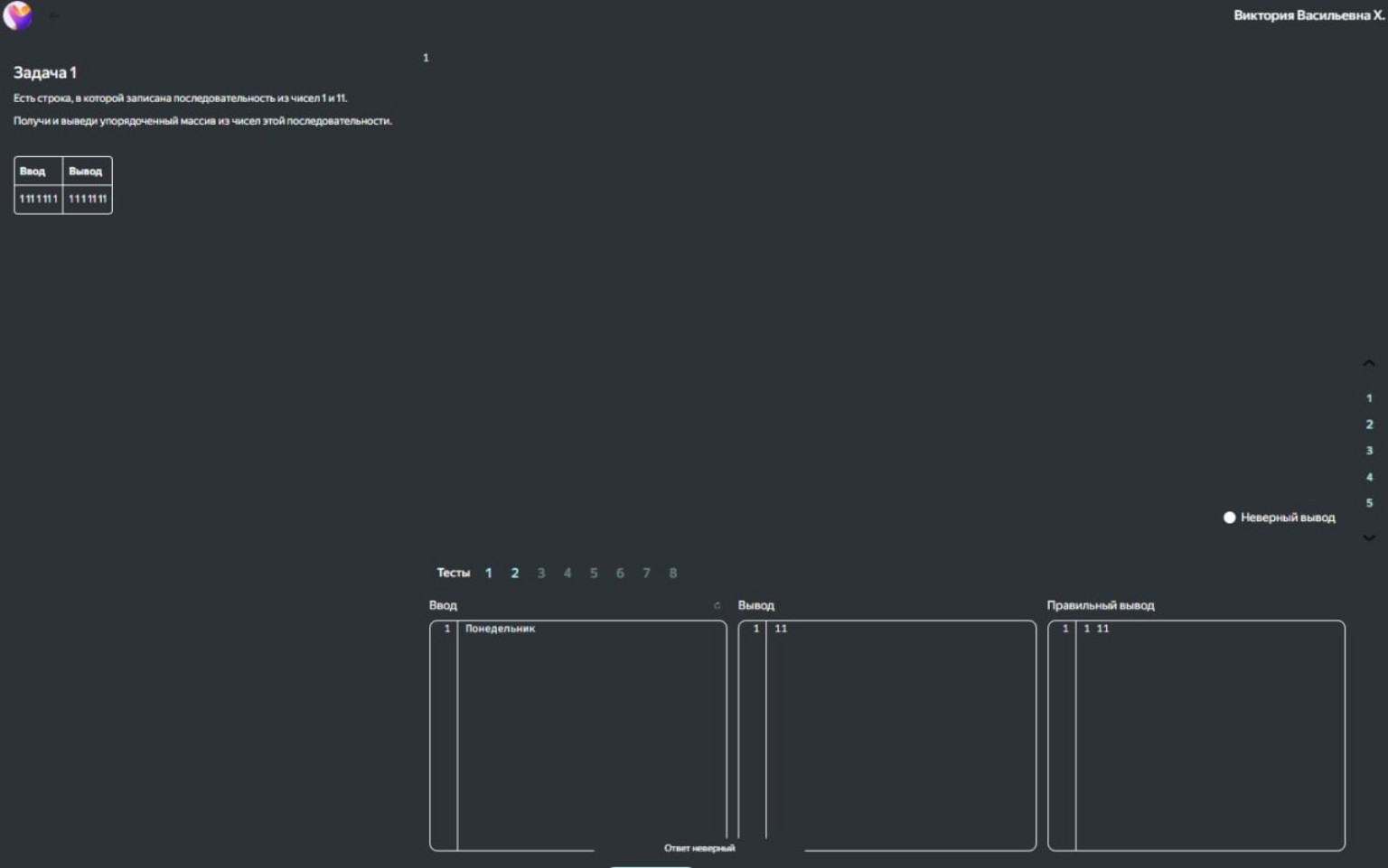
Task: Select test 3 in the Тесты row
Action: (x=541, y=574)
